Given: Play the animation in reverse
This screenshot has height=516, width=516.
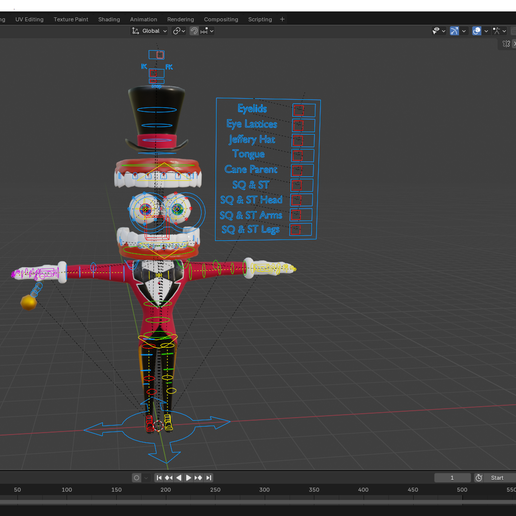Looking at the screenshot, I should 179,478.
